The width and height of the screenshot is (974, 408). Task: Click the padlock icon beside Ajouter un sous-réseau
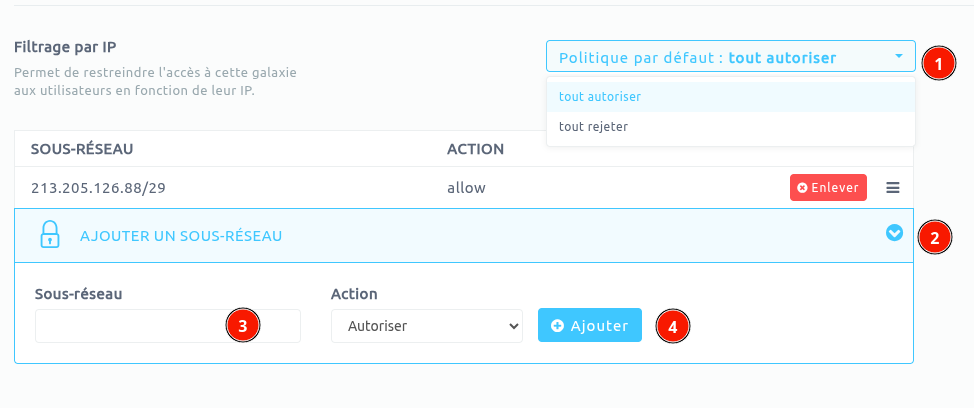(x=49, y=235)
